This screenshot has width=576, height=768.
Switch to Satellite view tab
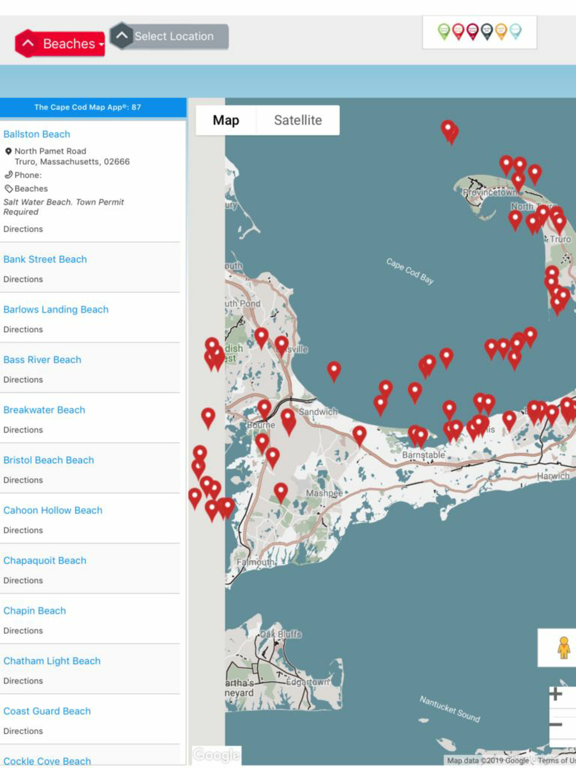pyautogui.click(x=298, y=120)
